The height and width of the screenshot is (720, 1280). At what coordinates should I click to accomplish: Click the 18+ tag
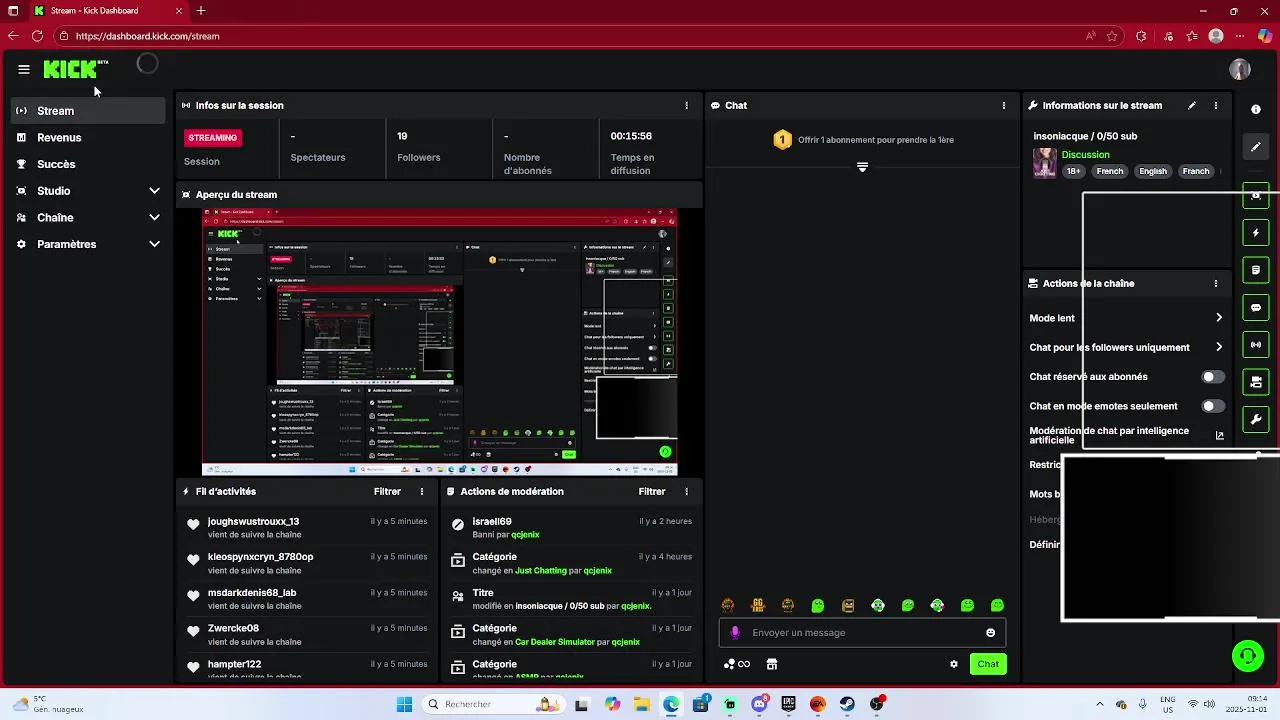pyautogui.click(x=1074, y=171)
